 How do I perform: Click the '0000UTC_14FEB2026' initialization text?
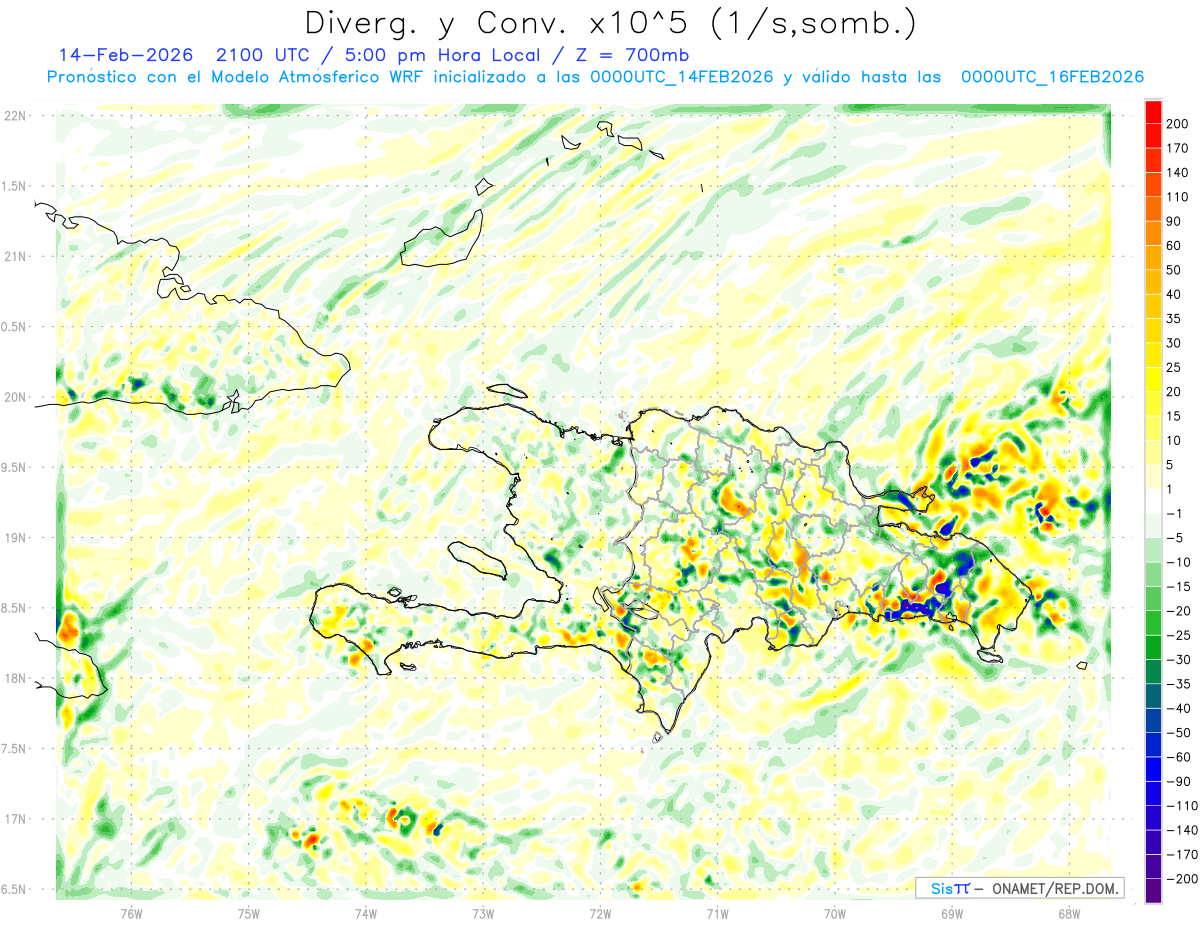click(681, 77)
